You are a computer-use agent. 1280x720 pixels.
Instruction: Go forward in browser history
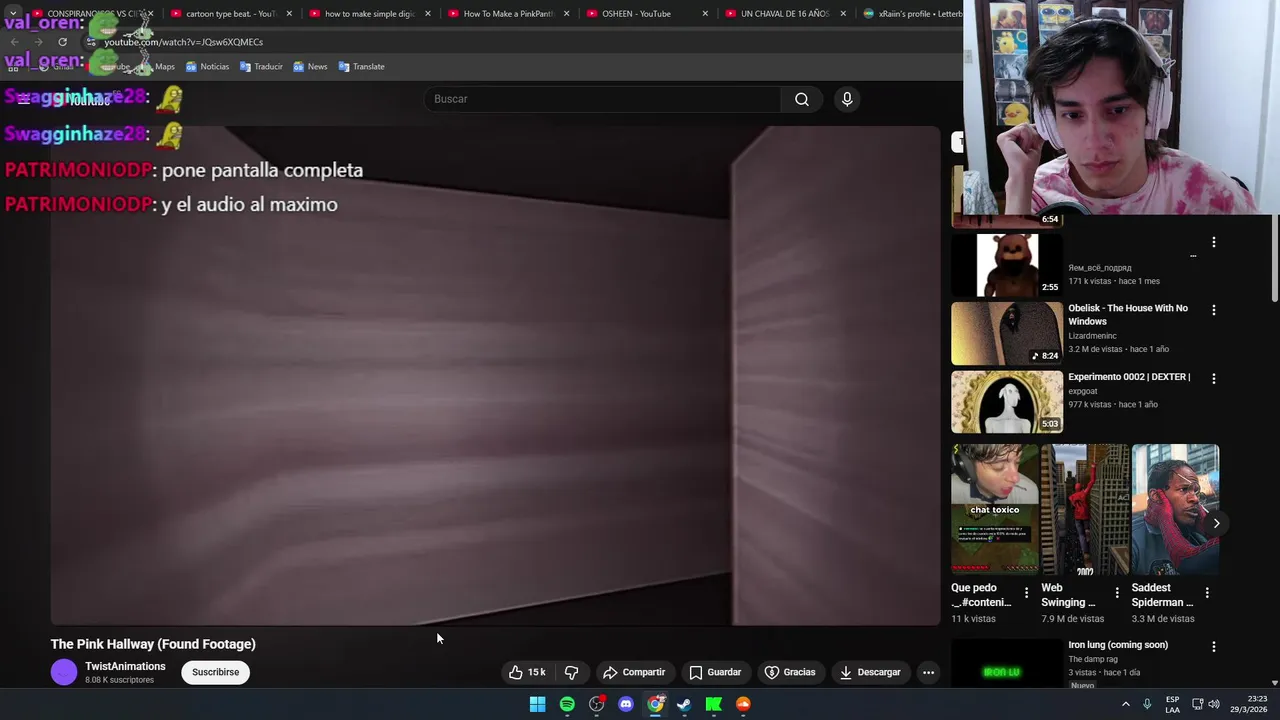coord(38,42)
